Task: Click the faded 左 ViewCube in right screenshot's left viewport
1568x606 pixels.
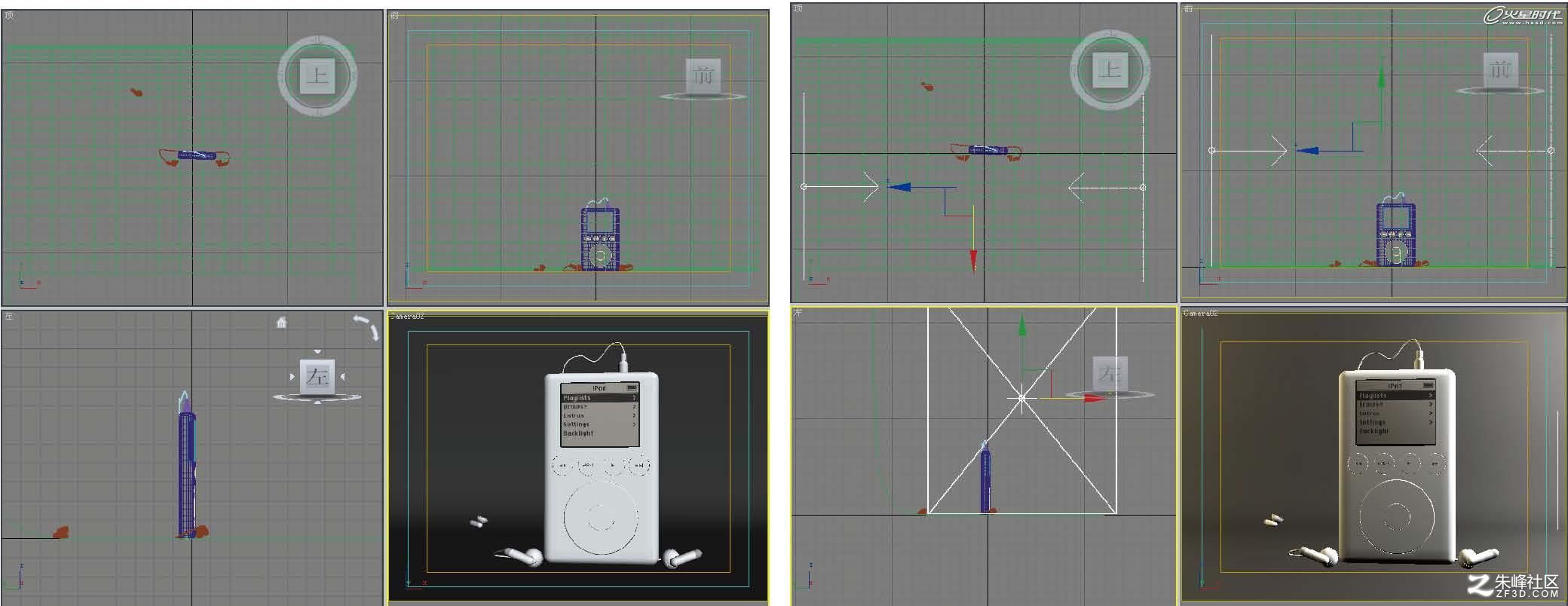Action: tap(1110, 374)
